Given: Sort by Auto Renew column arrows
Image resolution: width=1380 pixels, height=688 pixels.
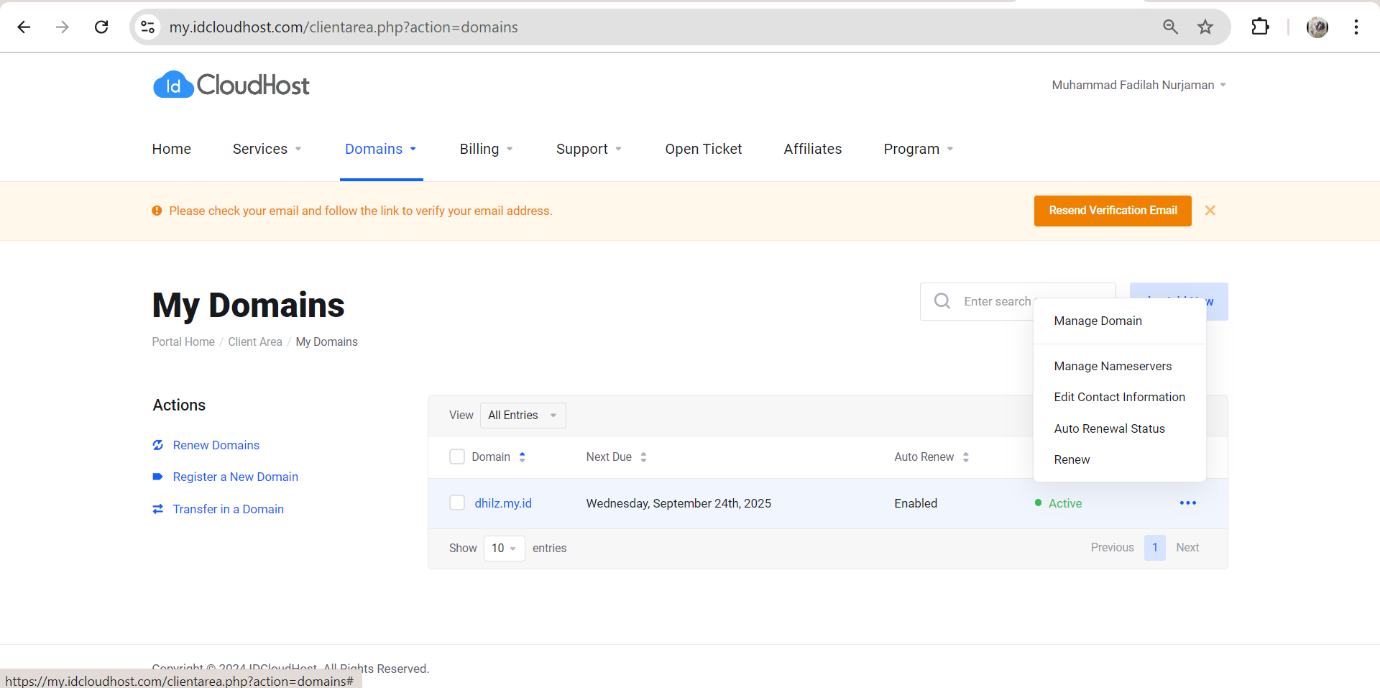Looking at the screenshot, I should (x=965, y=457).
